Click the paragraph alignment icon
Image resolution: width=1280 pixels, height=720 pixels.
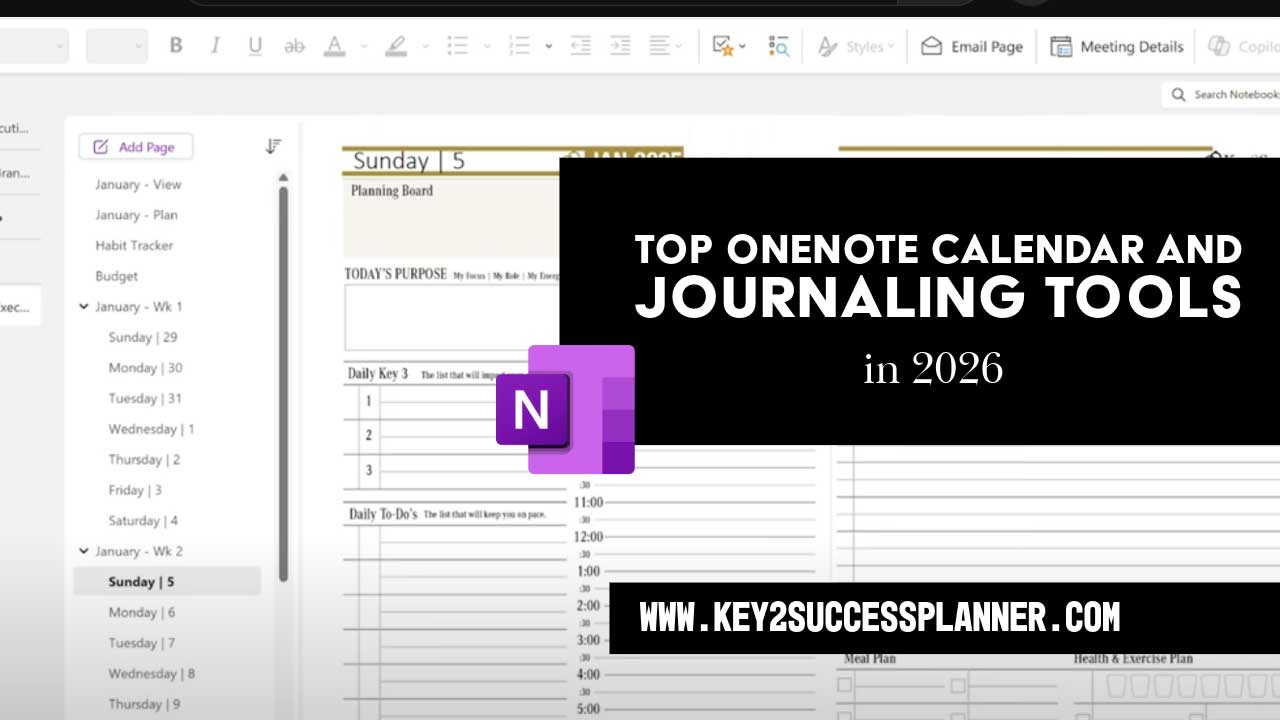(x=659, y=46)
